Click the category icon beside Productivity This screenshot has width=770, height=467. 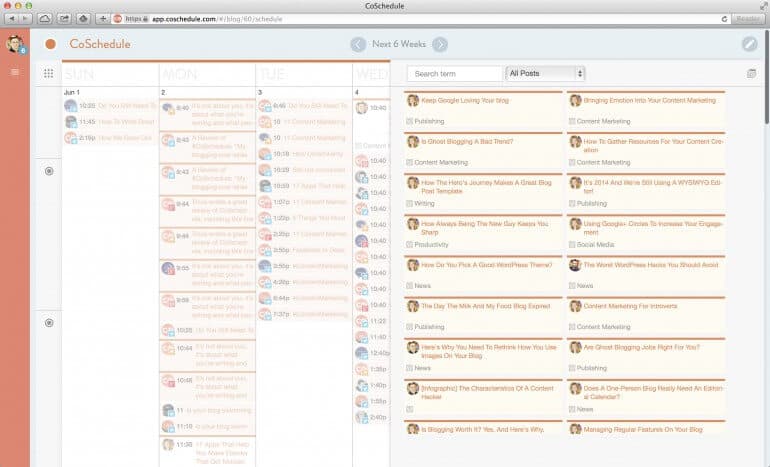click(x=410, y=245)
